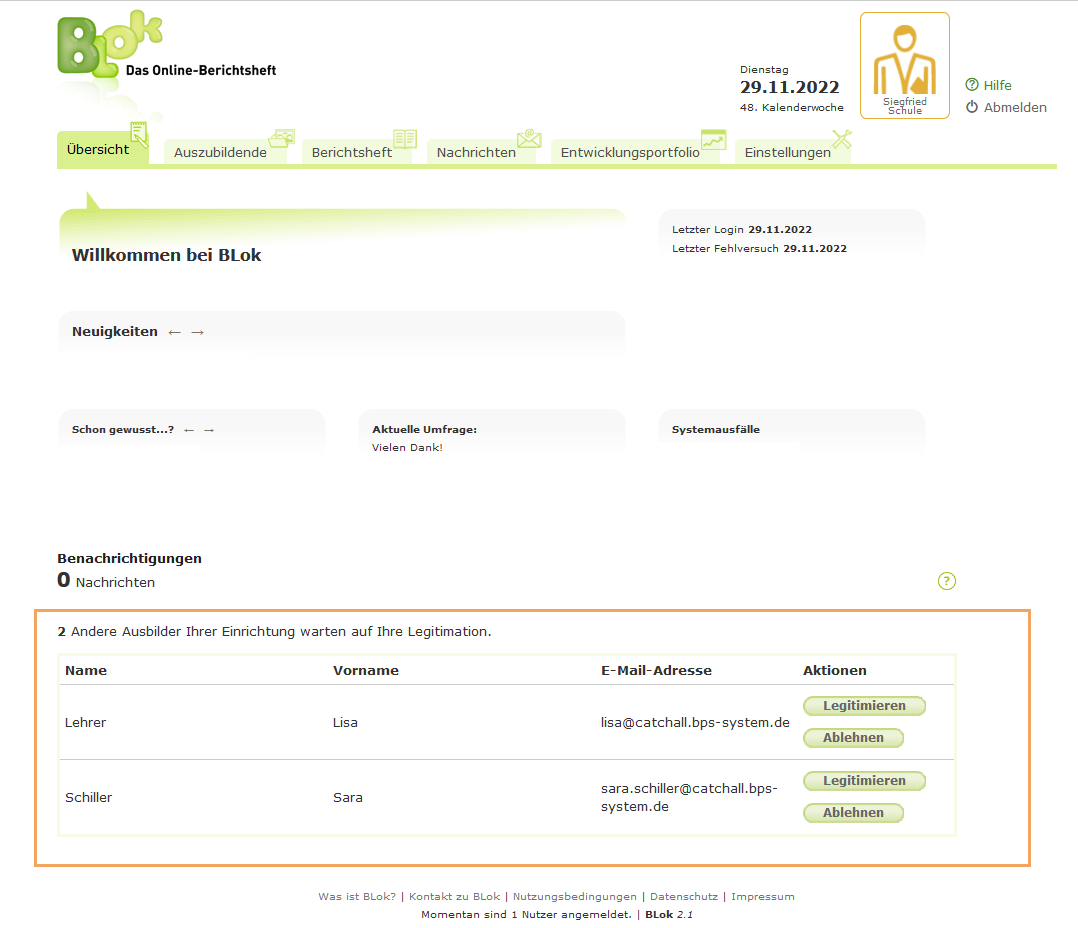Click the icon on the Auszubildende tab
The width and height of the screenshot is (1078, 928).
281,139
